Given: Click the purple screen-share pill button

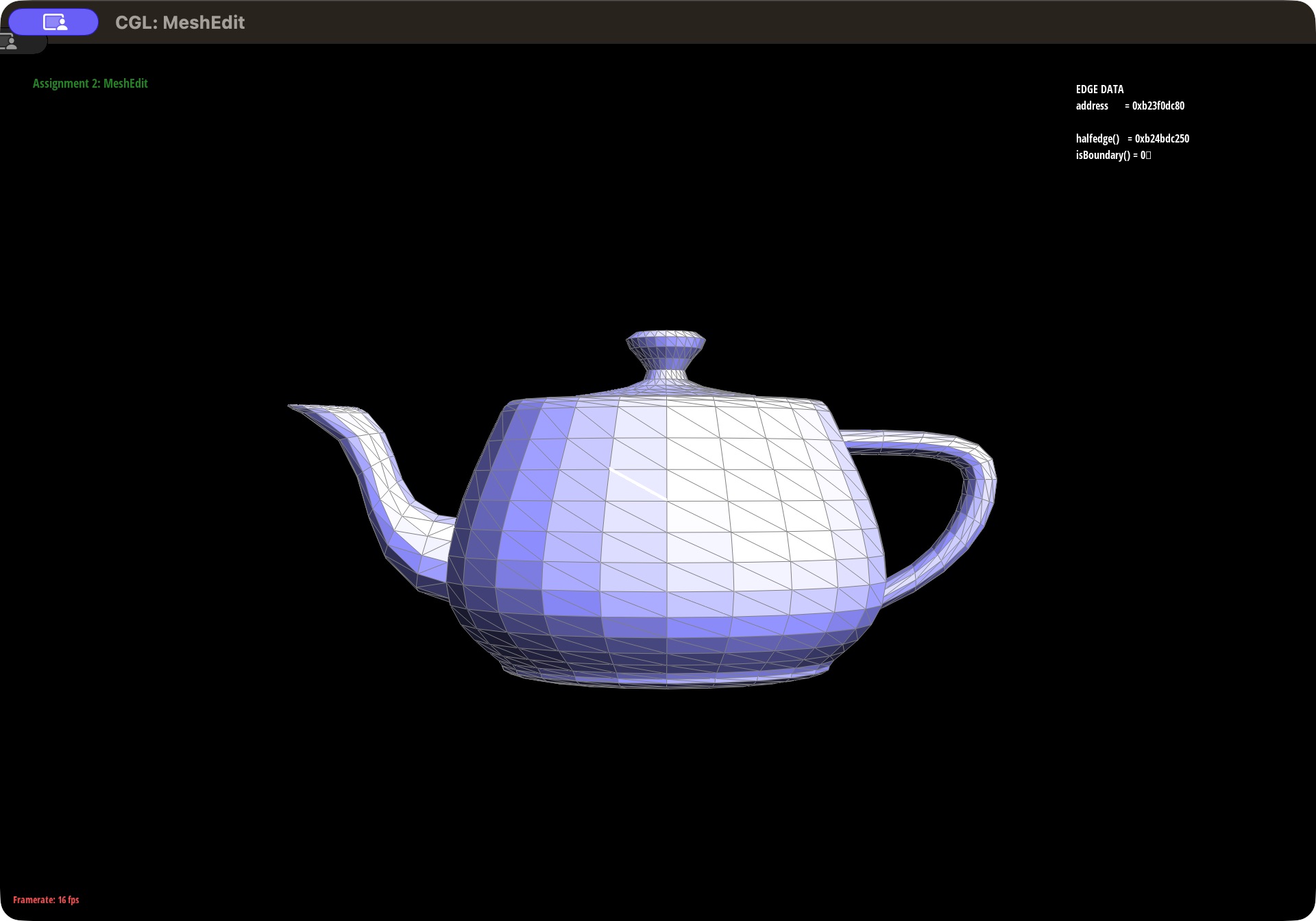Looking at the screenshot, I should (x=53, y=22).
